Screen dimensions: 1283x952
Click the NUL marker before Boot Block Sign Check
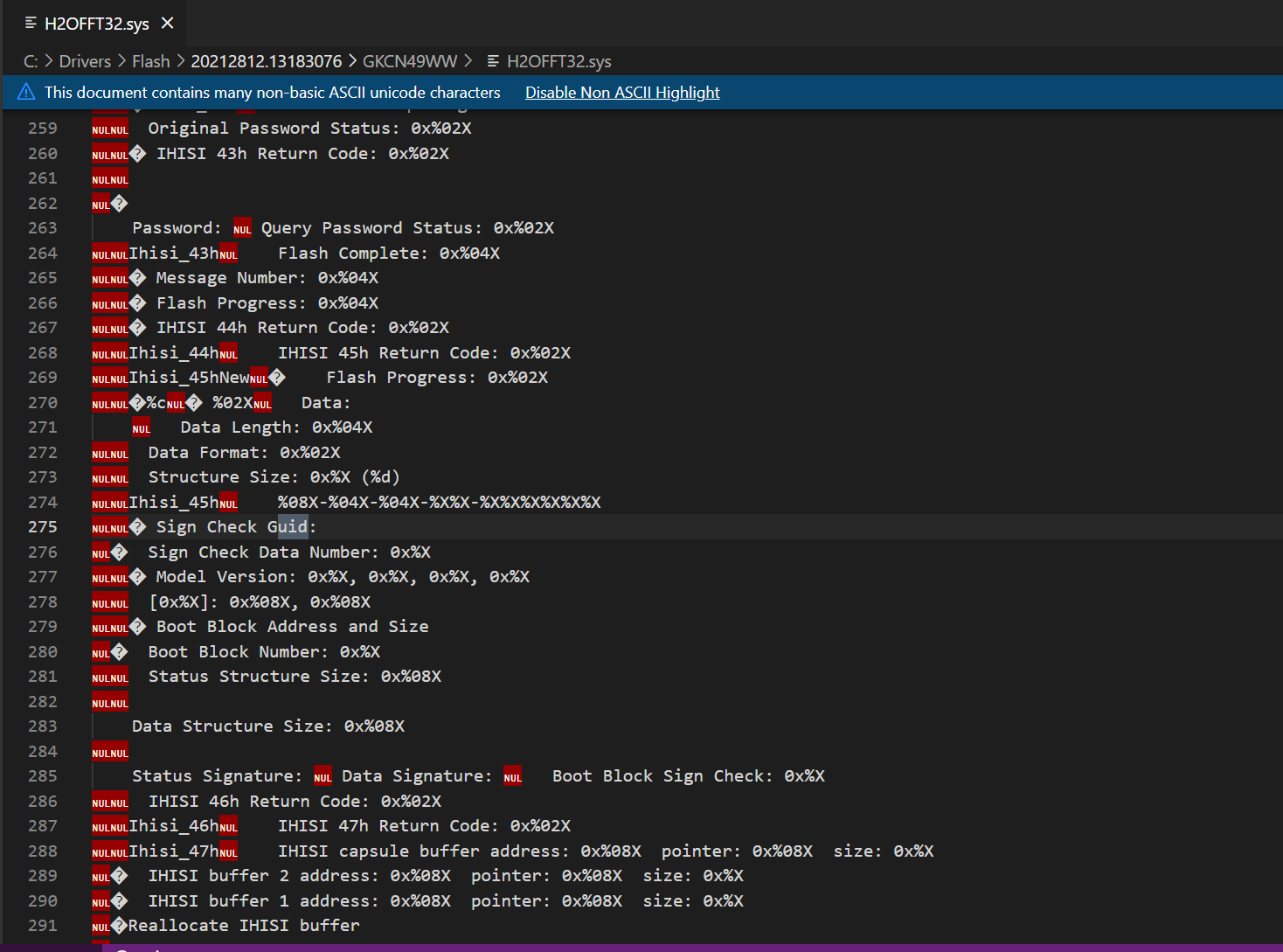pos(513,777)
